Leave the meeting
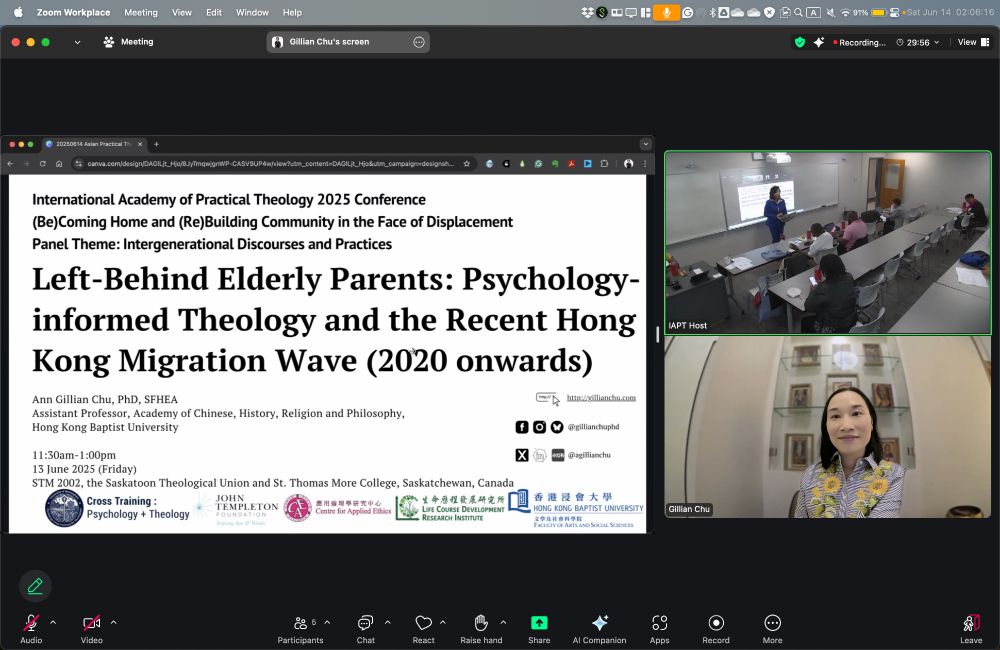The width and height of the screenshot is (1000, 650). click(x=971, y=628)
